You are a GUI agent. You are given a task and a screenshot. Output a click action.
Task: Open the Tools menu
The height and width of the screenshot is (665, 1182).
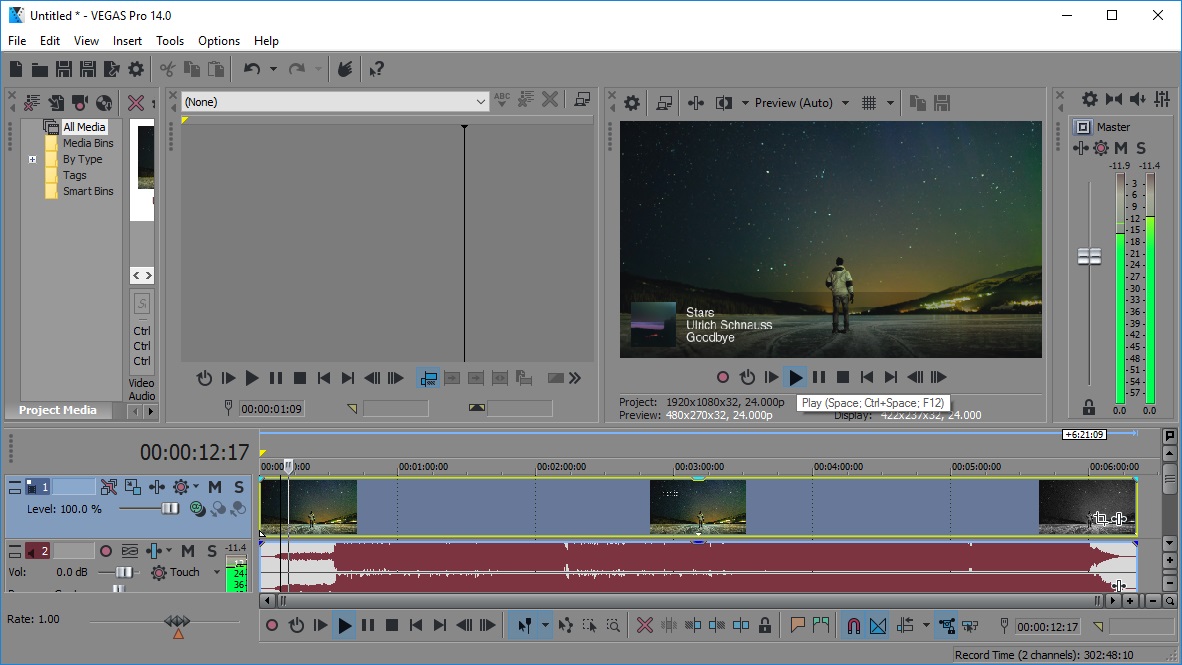170,41
